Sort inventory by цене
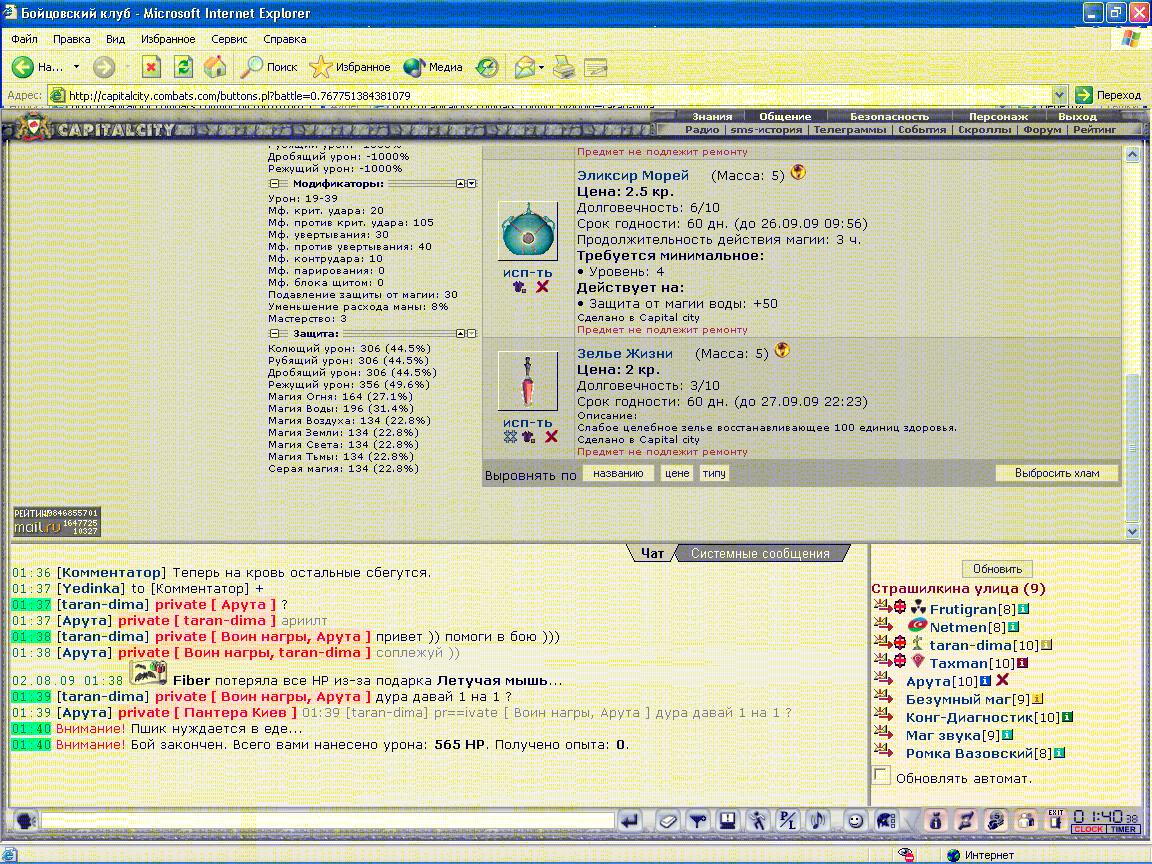This screenshot has height=864, width=1152. click(677, 473)
